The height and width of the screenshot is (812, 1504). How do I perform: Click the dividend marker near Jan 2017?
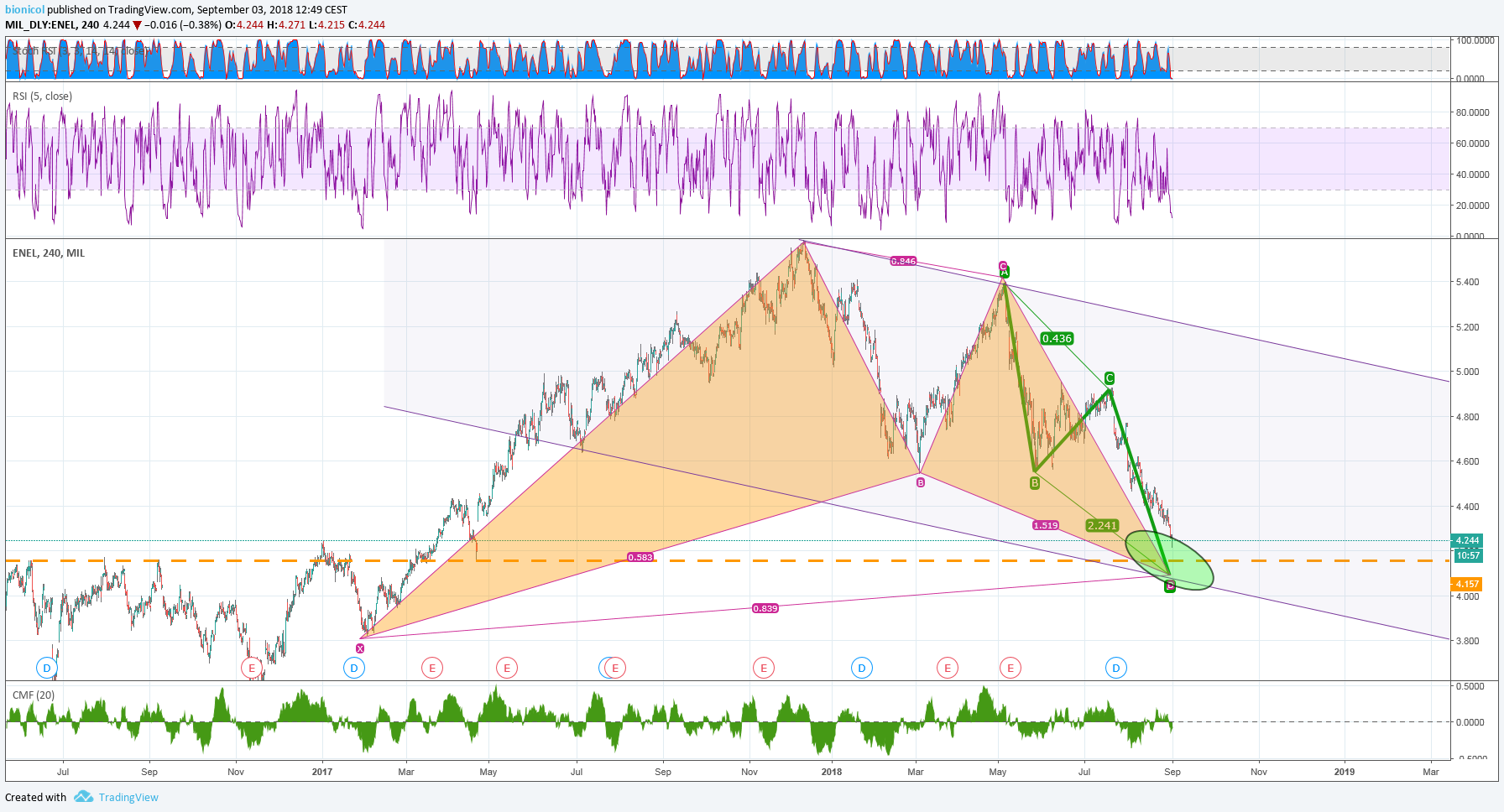tap(354, 668)
